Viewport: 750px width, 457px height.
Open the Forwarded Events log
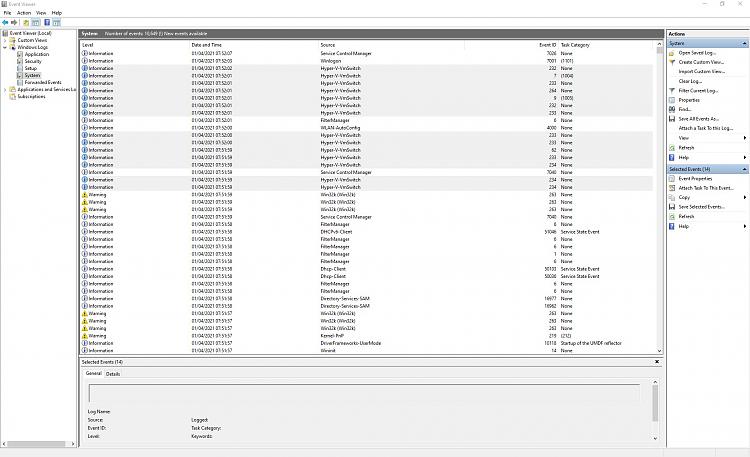[43, 82]
